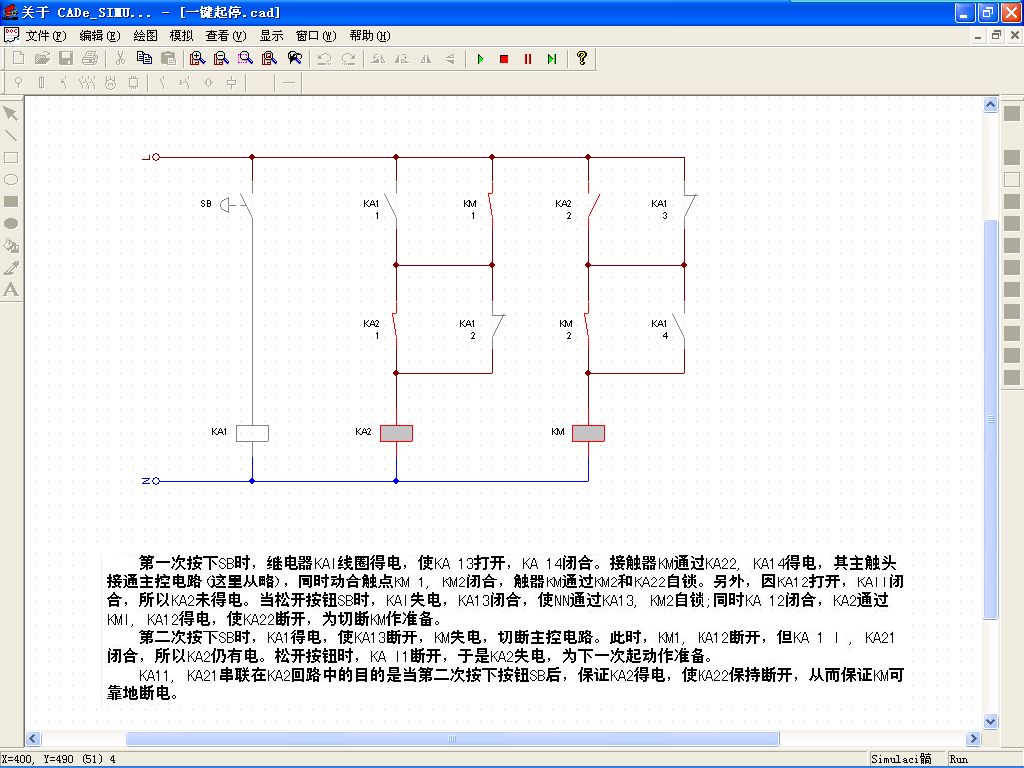Open the 帮助 (Help) menu
The width and height of the screenshot is (1024, 768).
click(x=370, y=36)
